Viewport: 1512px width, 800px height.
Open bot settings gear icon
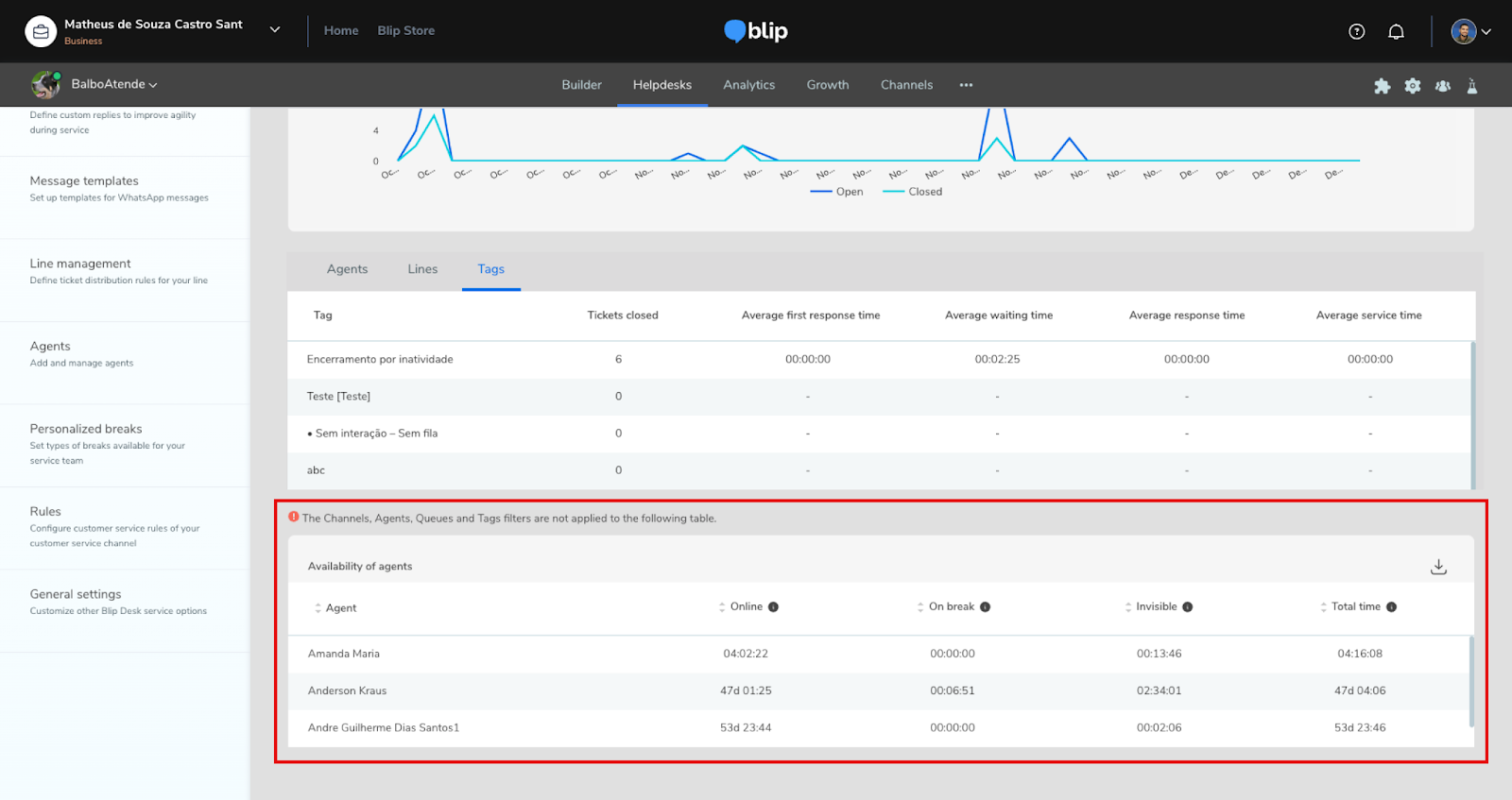(1412, 86)
